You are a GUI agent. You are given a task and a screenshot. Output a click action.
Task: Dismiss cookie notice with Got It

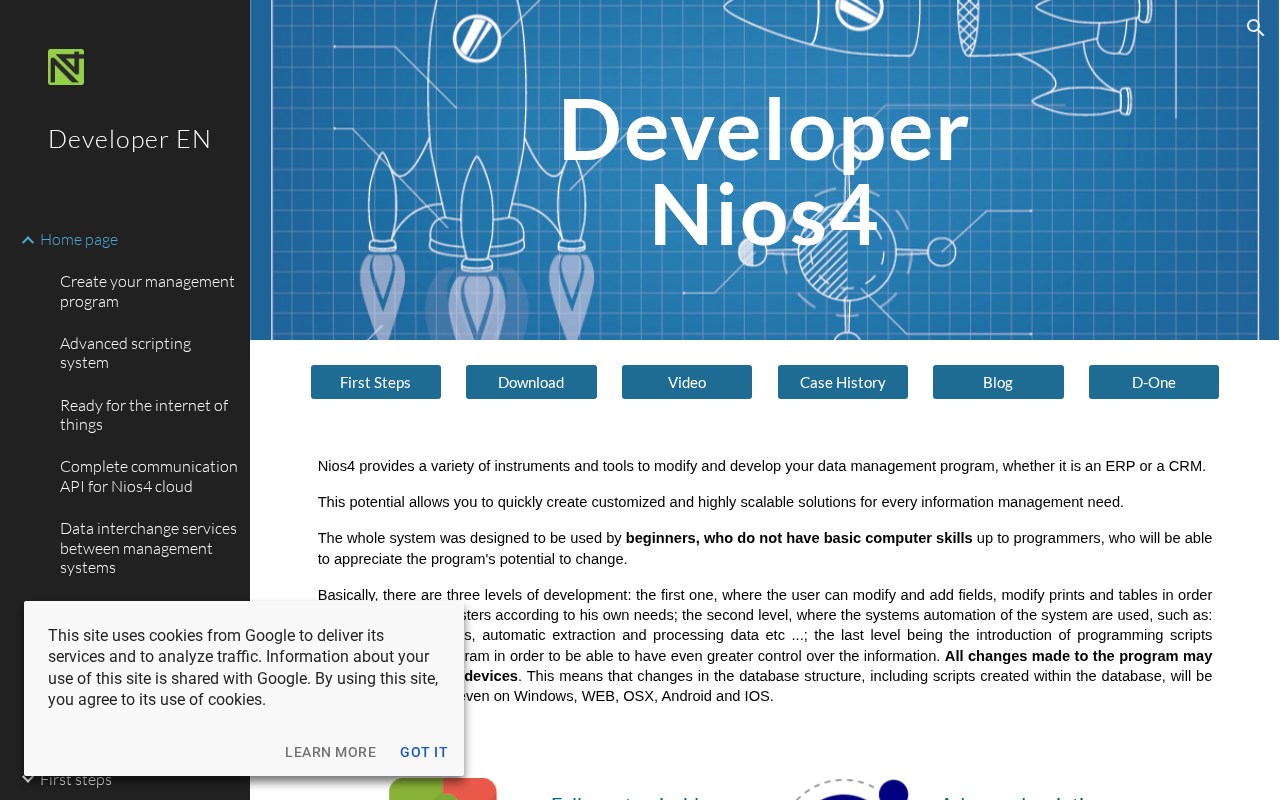point(424,752)
